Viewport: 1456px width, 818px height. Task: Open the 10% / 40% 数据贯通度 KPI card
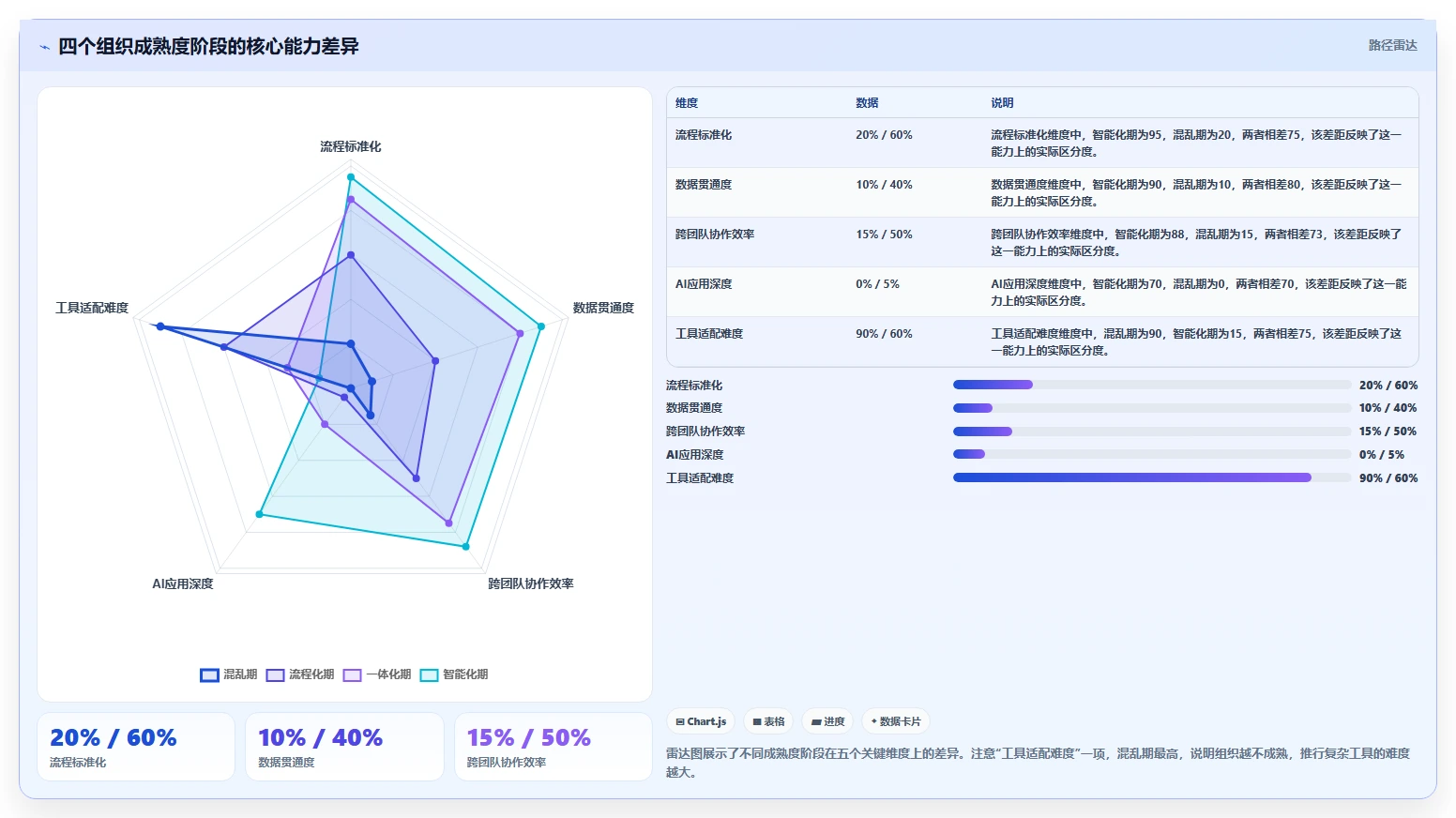[x=344, y=747]
